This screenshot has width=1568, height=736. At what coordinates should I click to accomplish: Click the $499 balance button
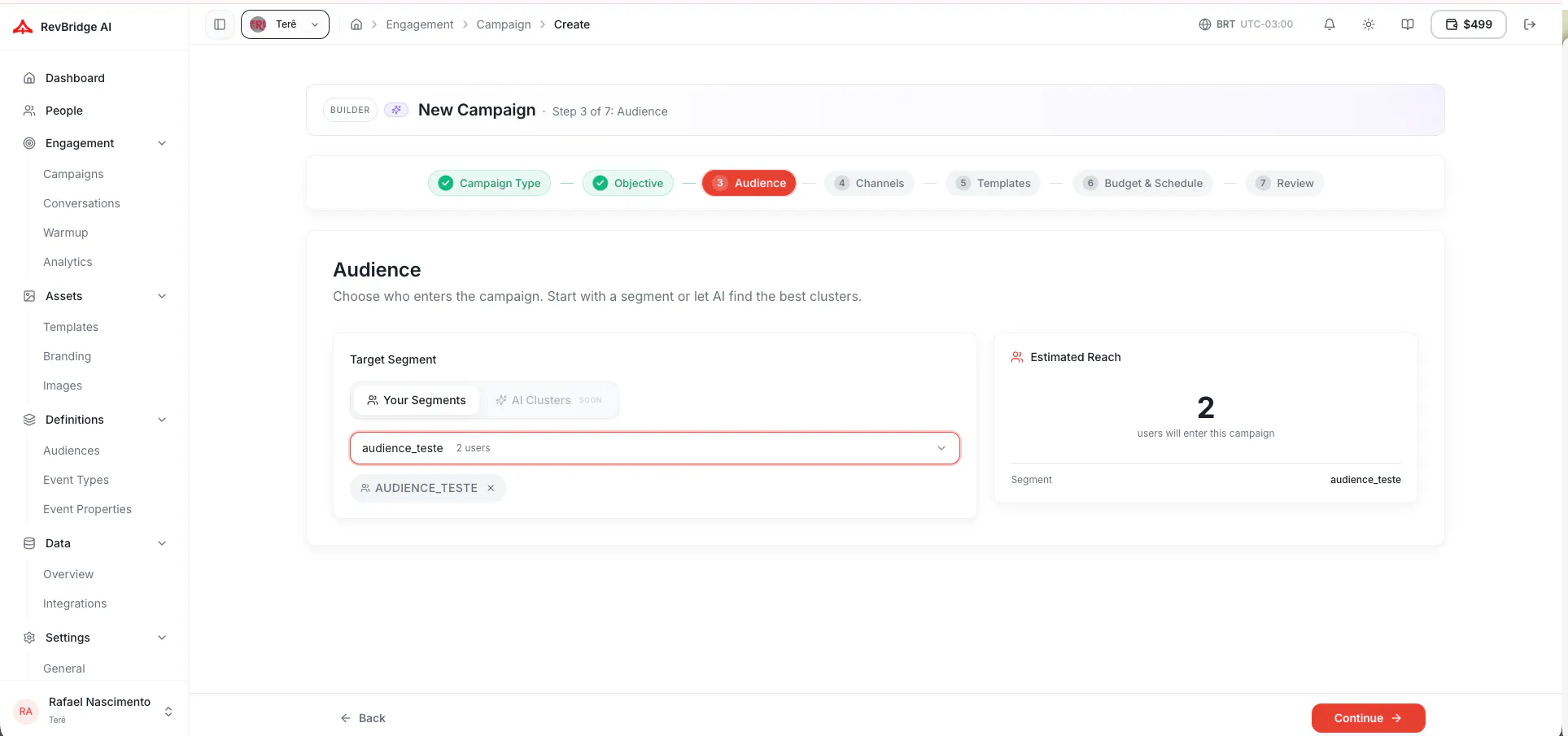[1469, 24]
